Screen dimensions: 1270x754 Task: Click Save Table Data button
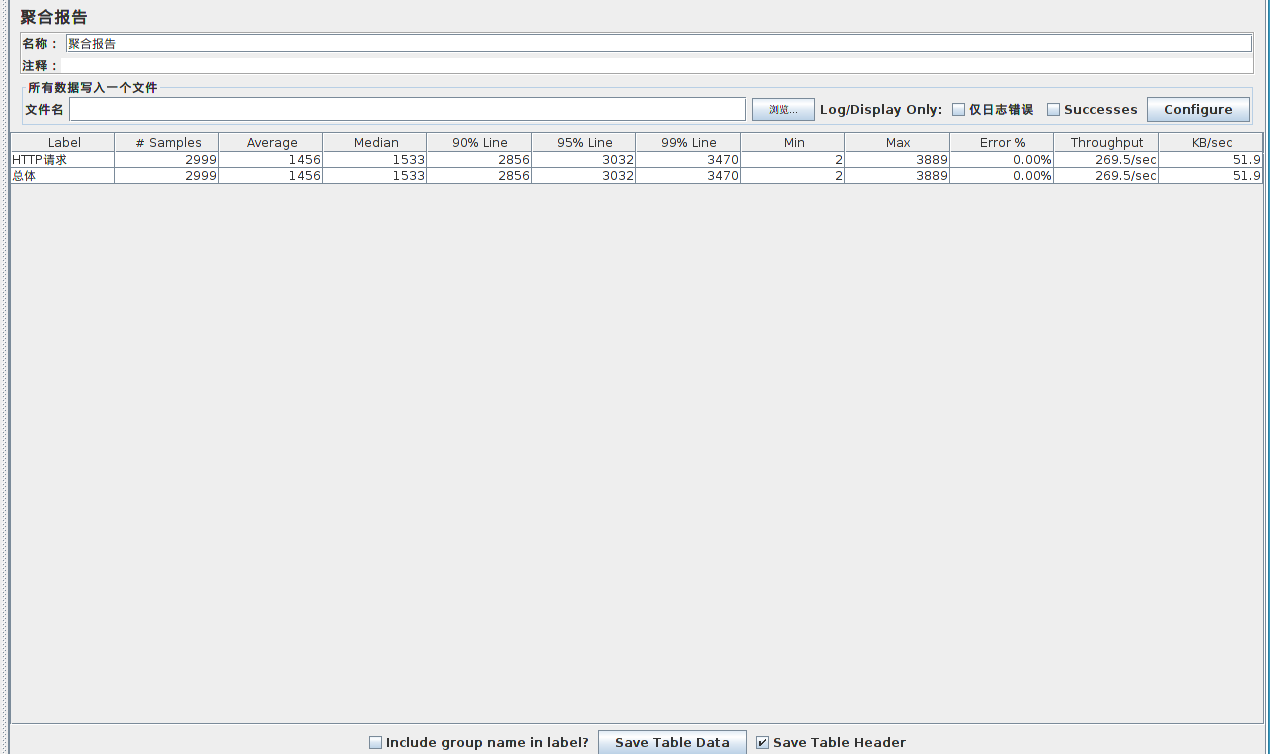pyautogui.click(x=672, y=742)
